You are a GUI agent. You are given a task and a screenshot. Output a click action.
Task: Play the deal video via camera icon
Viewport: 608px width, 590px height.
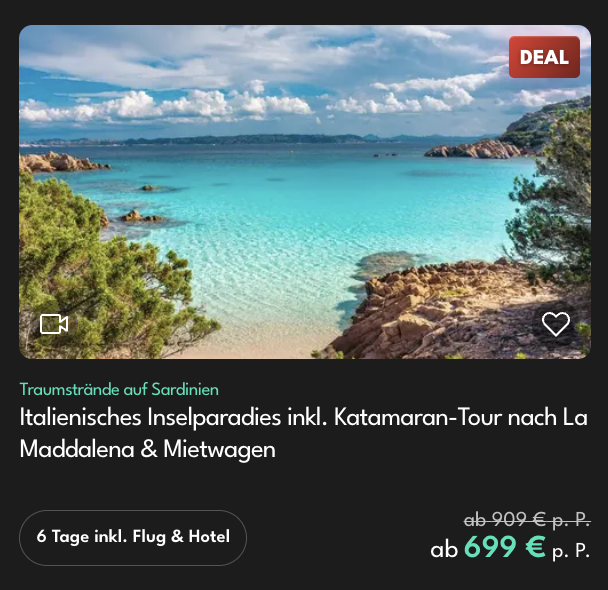point(54,324)
